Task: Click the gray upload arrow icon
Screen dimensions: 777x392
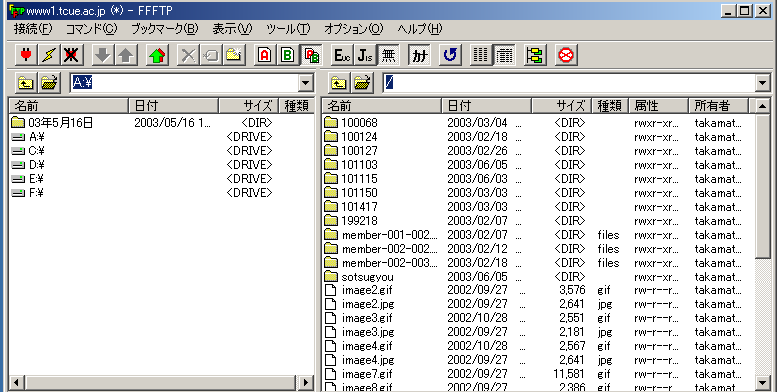Action: pyautogui.click(x=126, y=55)
